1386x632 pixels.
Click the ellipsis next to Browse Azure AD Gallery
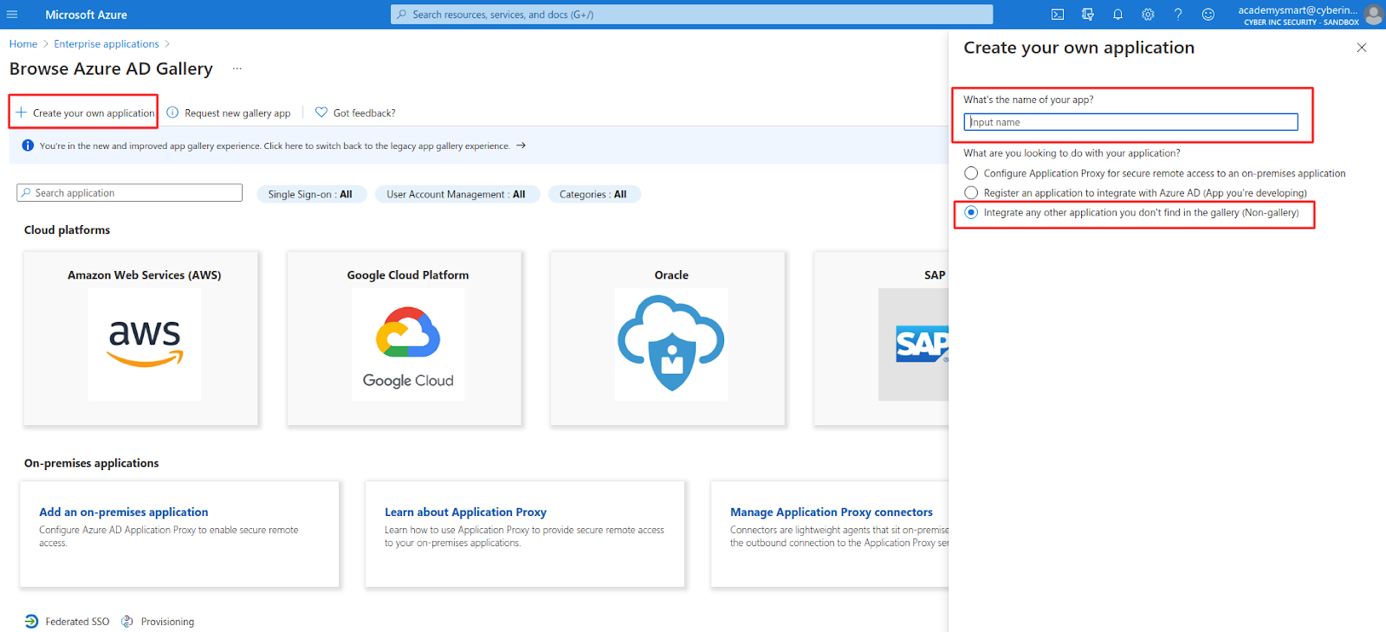click(237, 69)
